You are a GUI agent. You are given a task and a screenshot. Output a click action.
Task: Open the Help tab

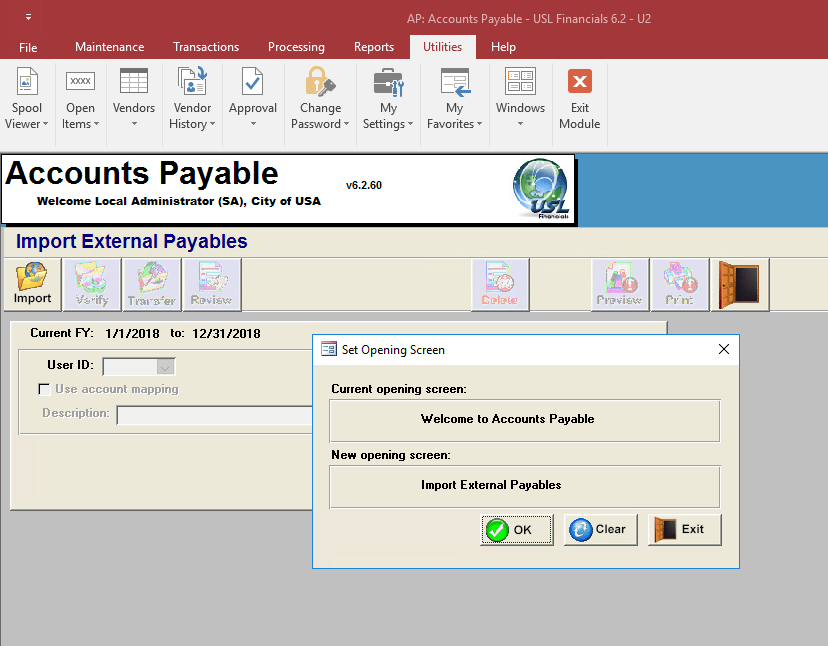point(503,47)
